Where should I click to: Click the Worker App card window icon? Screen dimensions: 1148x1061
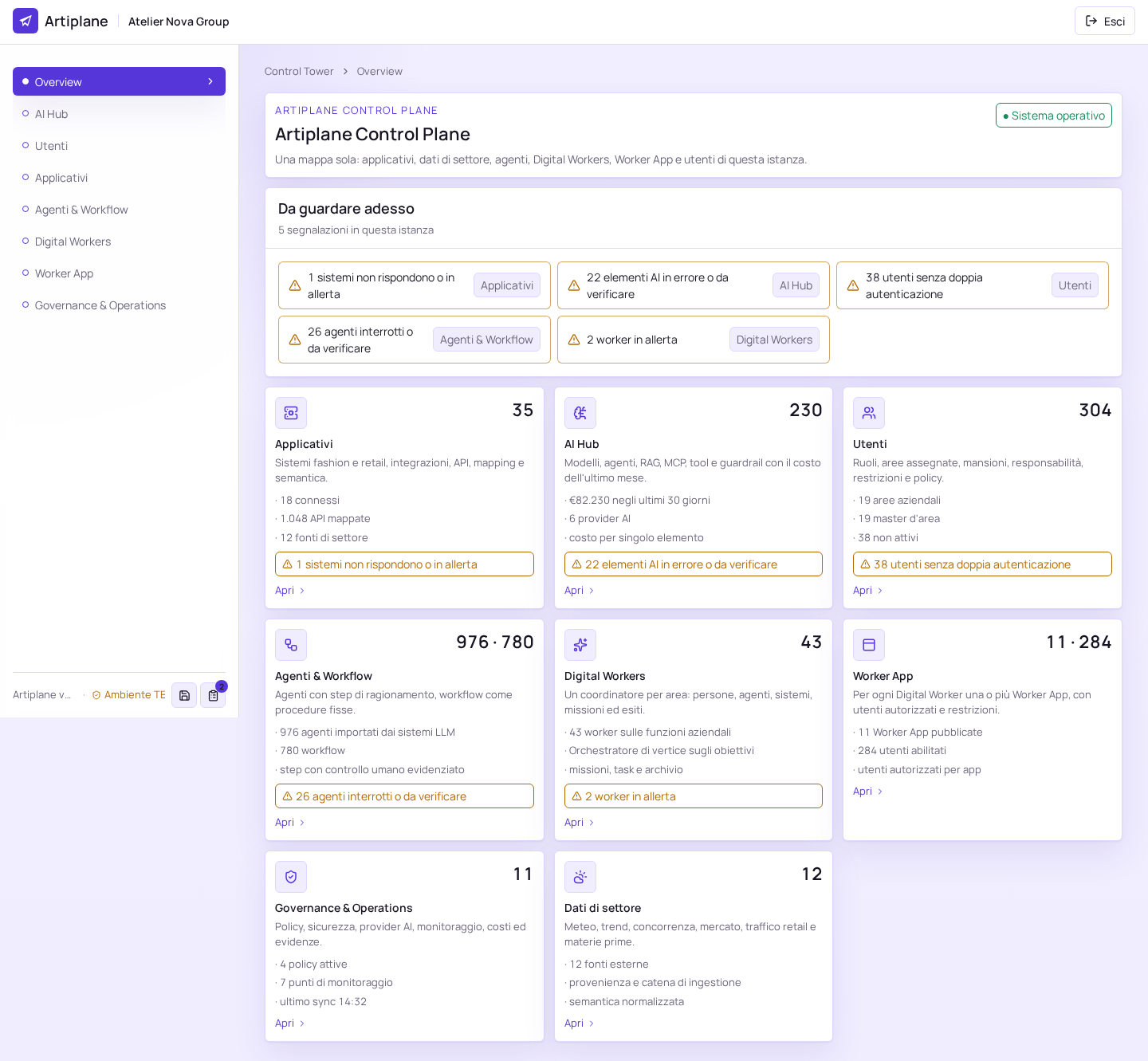869,645
